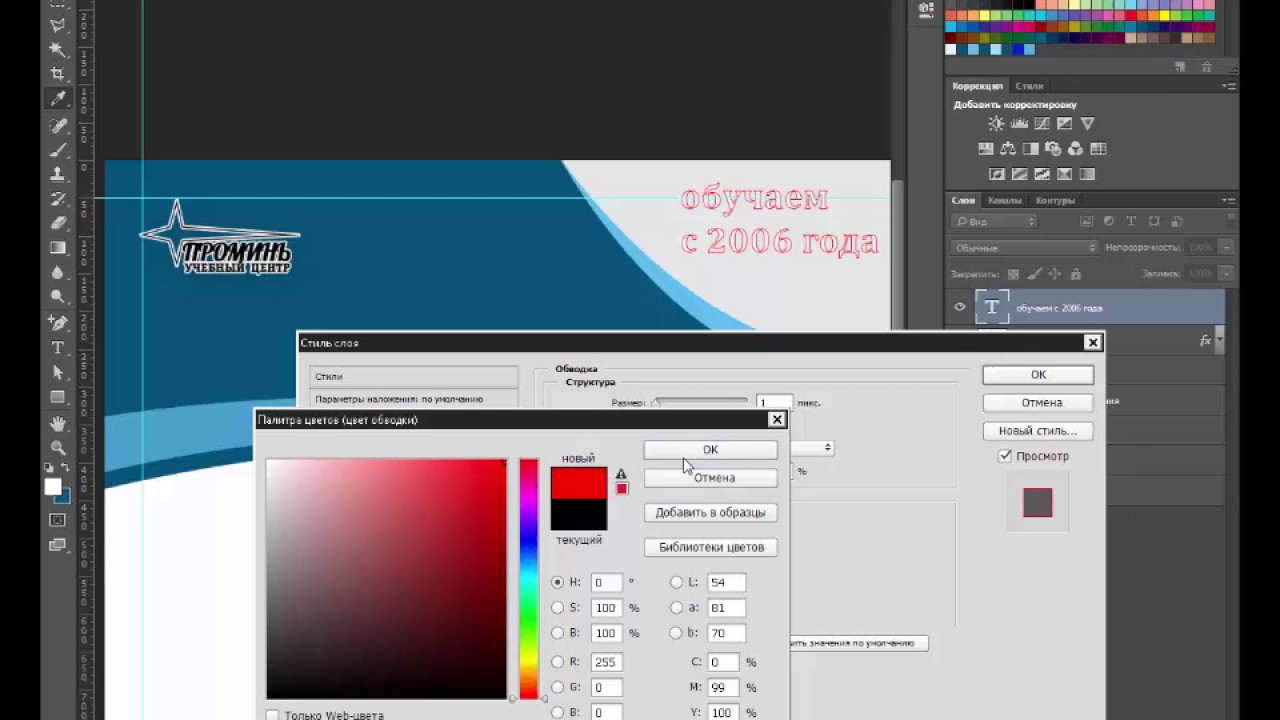Select the Blur tool

point(58,272)
